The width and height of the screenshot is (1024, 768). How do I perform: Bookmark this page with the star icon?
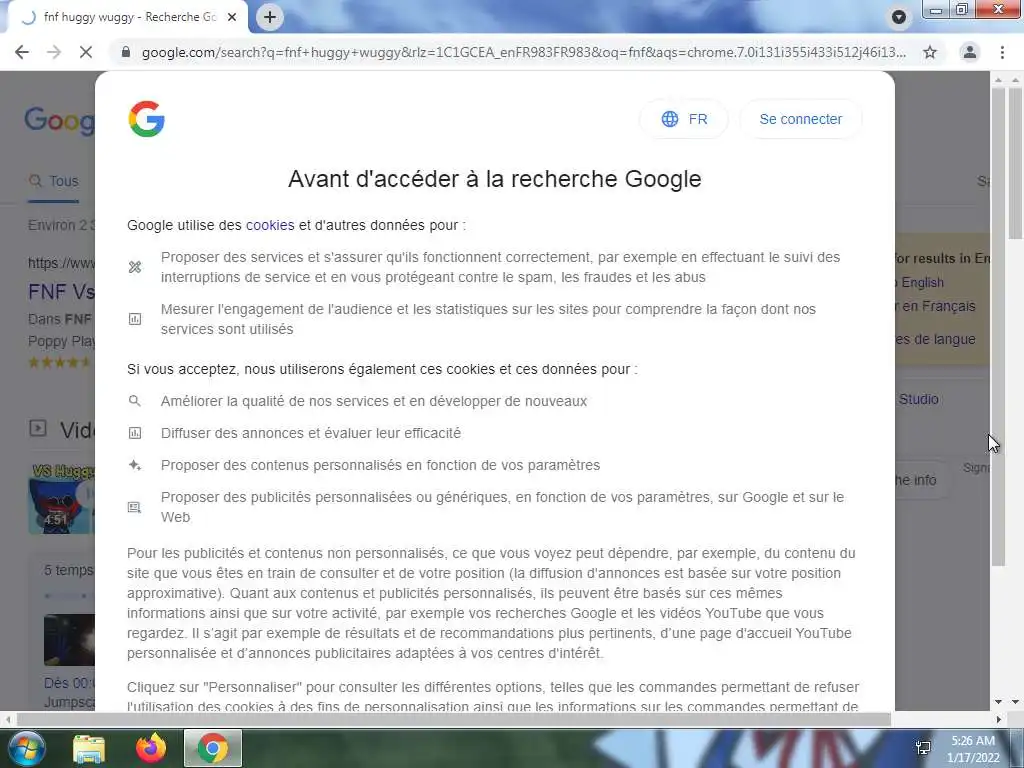930,52
